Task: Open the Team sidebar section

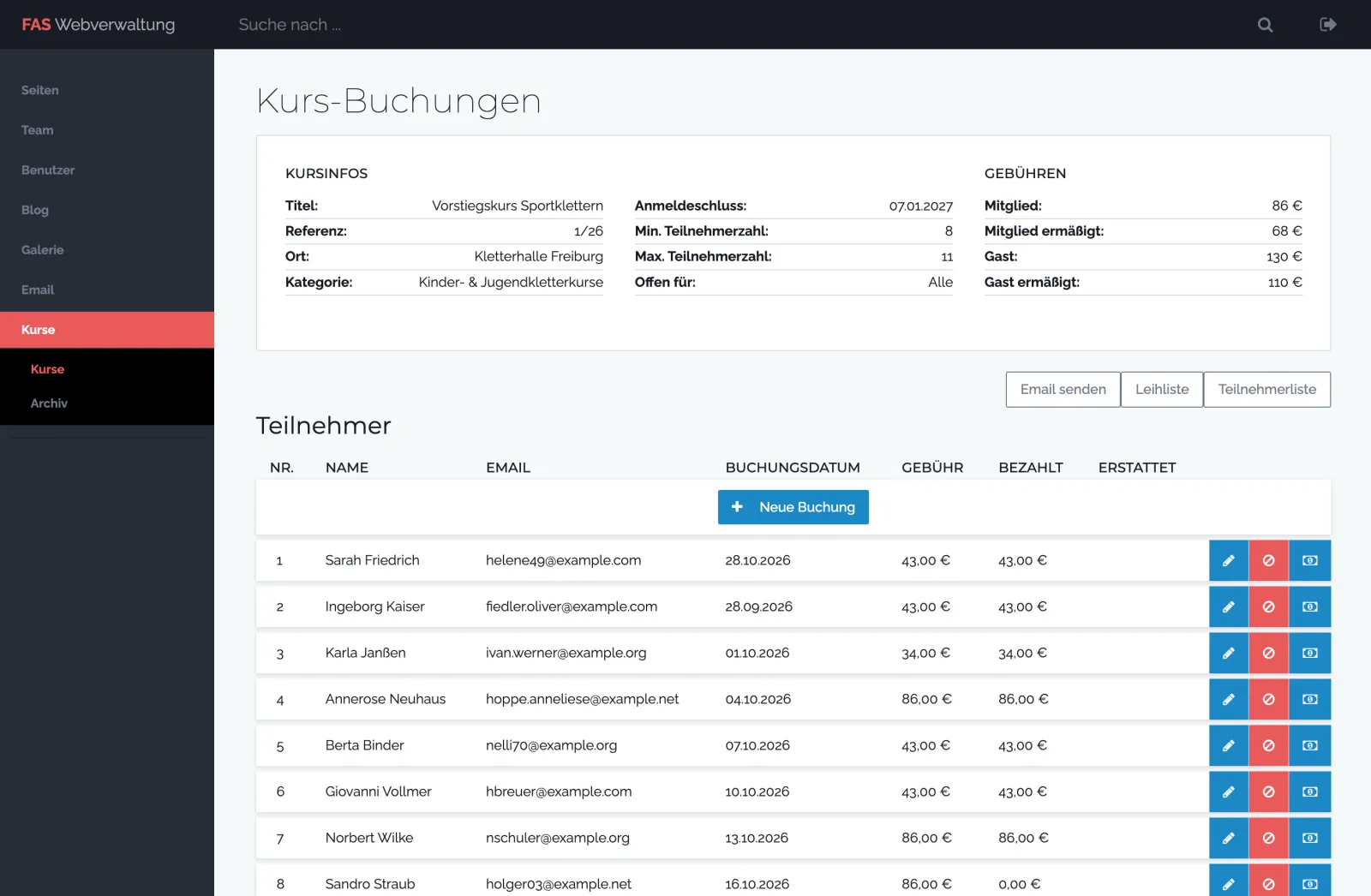Action: click(107, 130)
